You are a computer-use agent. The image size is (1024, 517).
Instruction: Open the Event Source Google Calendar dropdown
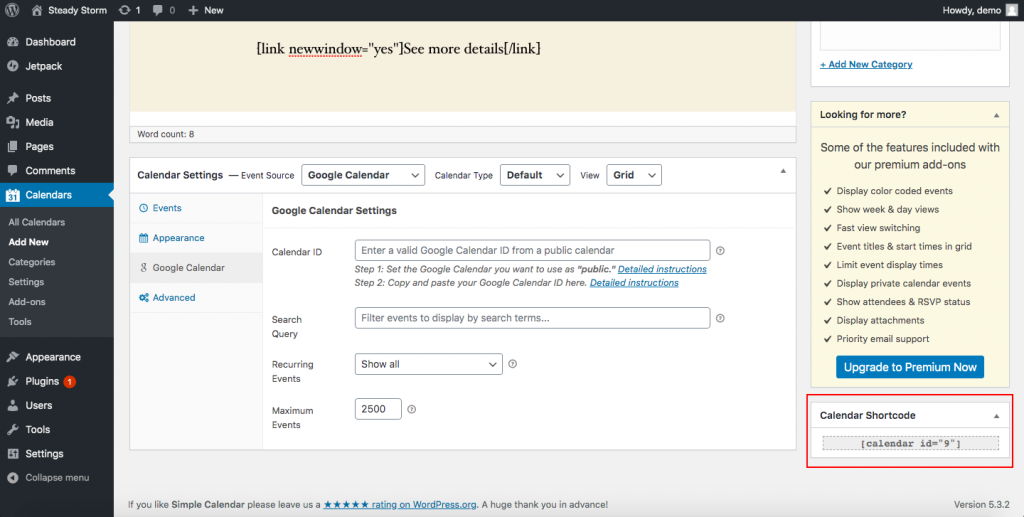point(363,175)
